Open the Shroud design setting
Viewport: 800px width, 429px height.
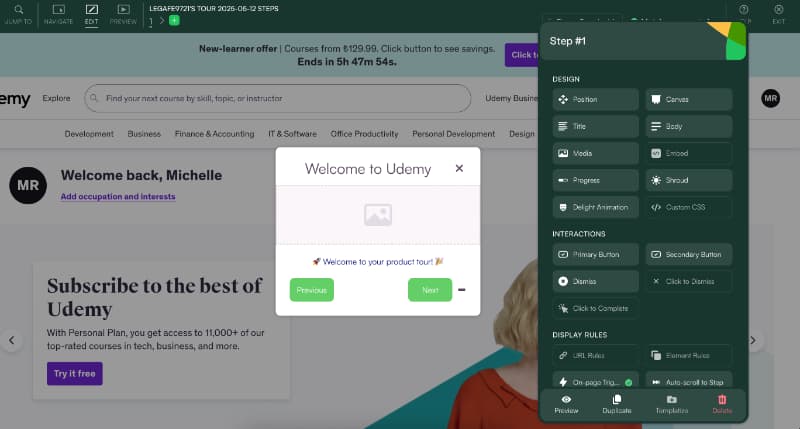(x=689, y=181)
